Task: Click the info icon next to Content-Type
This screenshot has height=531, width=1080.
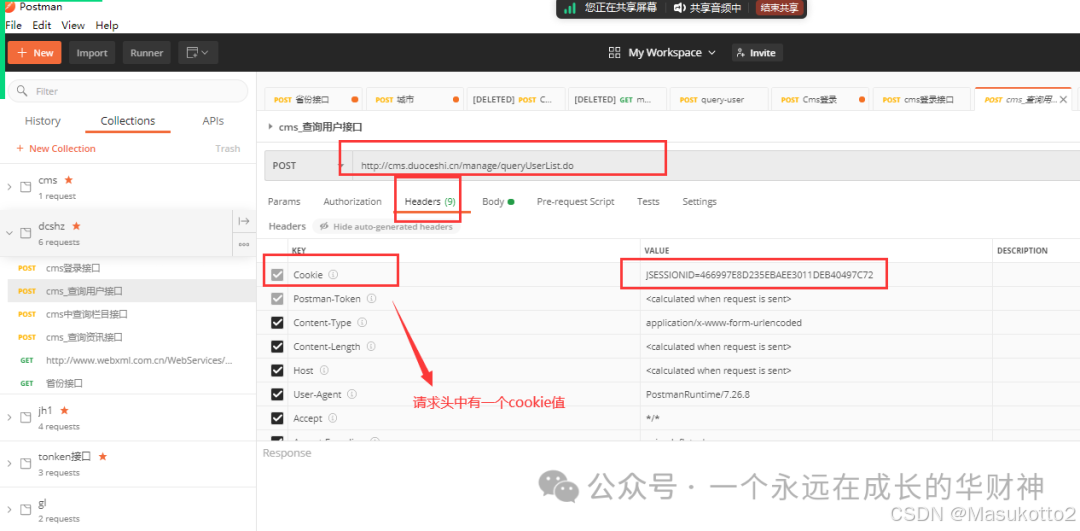Action: point(362,322)
